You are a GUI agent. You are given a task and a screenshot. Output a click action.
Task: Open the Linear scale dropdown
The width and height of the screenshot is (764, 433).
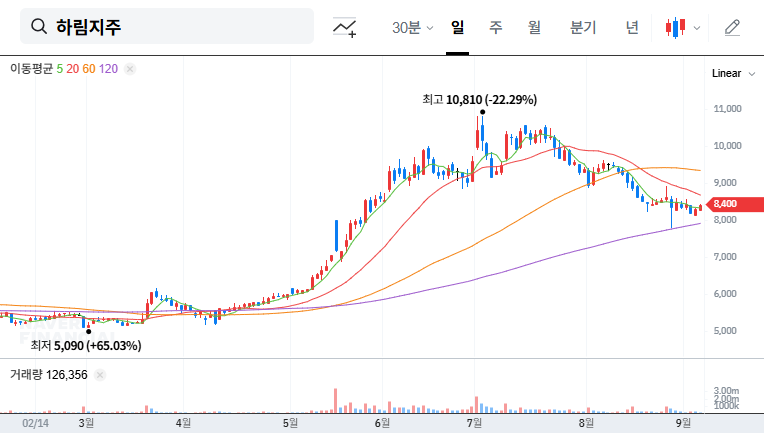click(733, 74)
